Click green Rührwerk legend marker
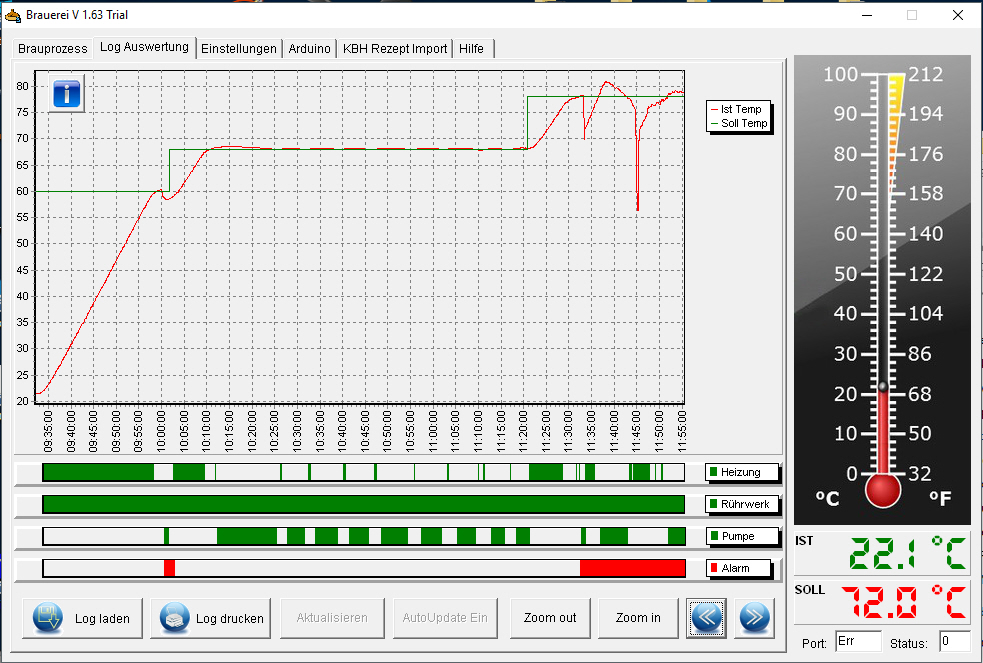The width and height of the screenshot is (983, 663). point(713,504)
